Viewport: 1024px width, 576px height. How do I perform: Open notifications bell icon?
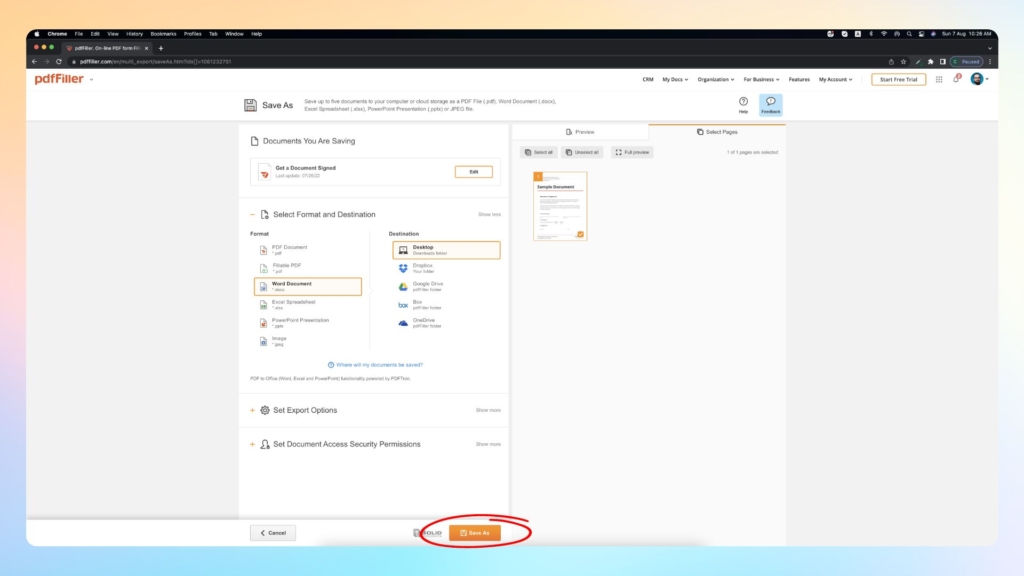[957, 79]
